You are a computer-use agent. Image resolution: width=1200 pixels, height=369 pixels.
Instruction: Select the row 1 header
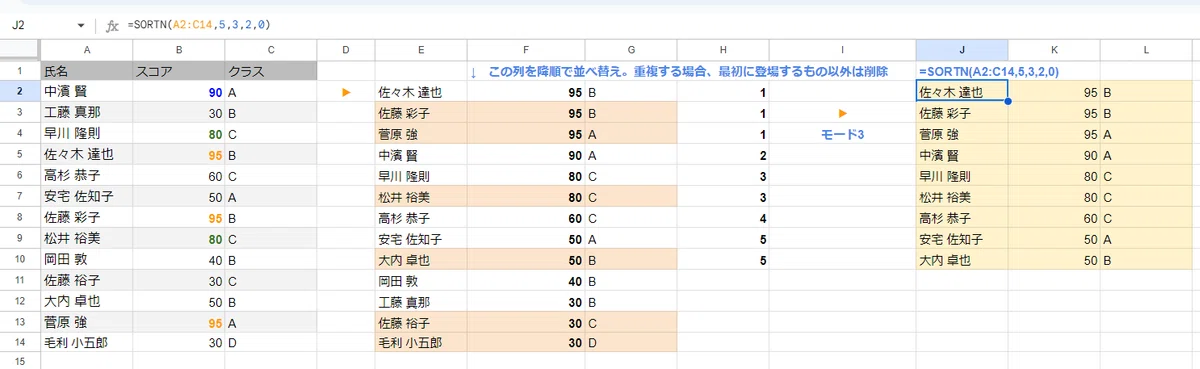20,71
